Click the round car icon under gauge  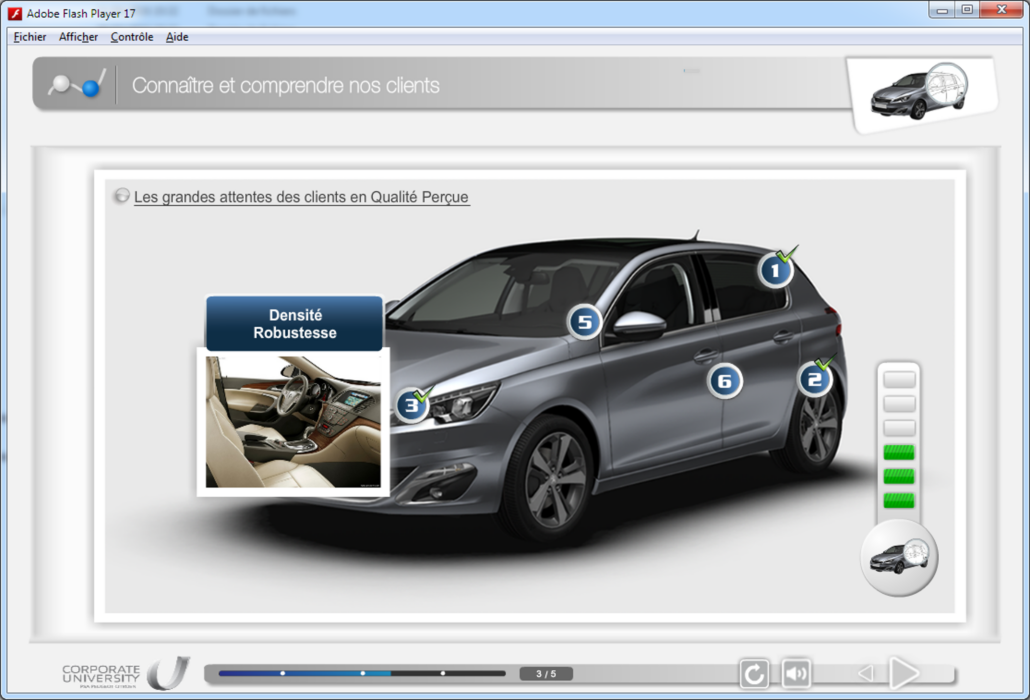click(x=899, y=558)
